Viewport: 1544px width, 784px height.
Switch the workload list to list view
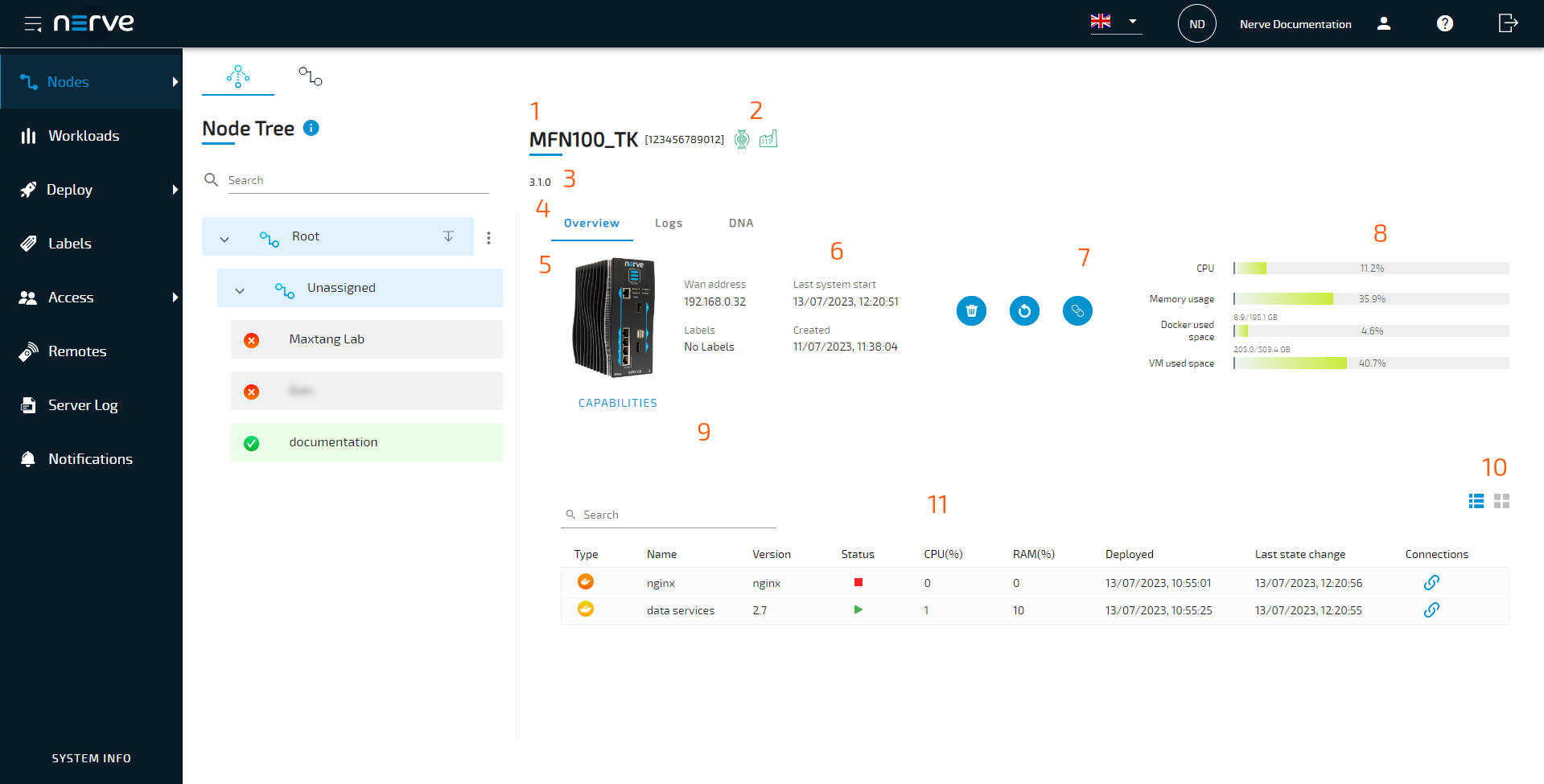click(1476, 501)
